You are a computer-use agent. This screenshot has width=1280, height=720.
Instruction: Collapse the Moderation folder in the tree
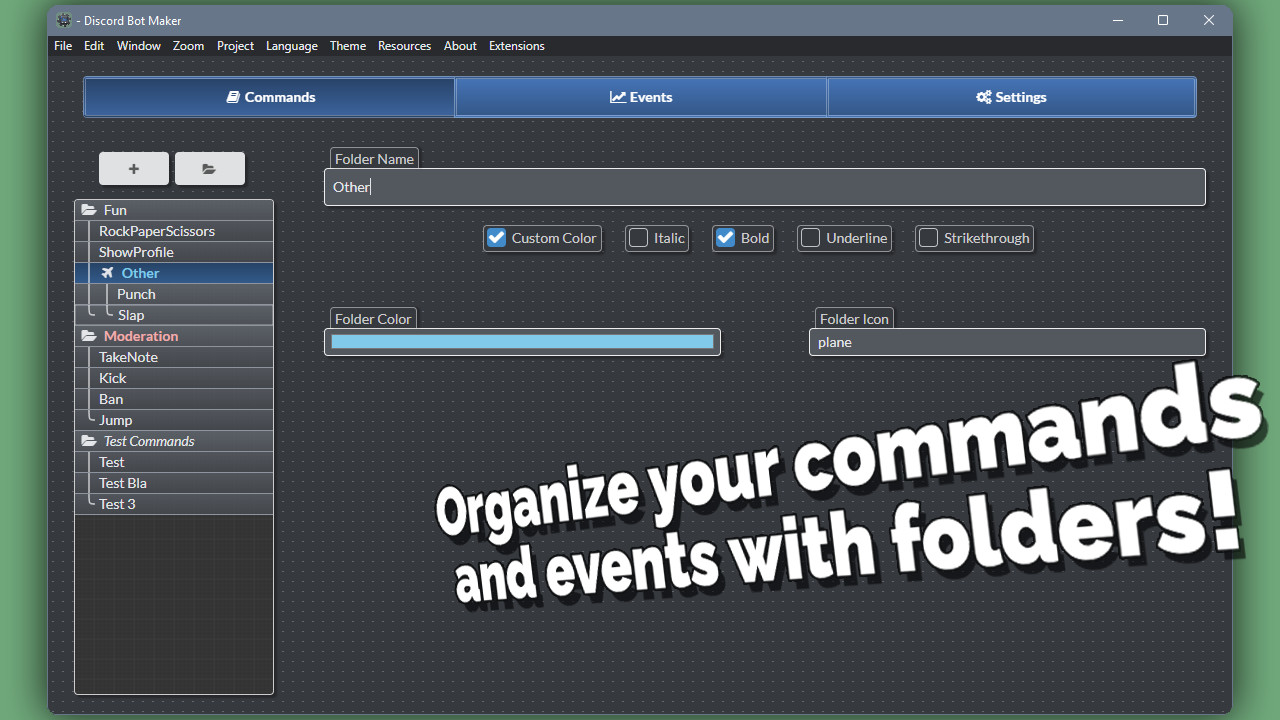(89, 336)
